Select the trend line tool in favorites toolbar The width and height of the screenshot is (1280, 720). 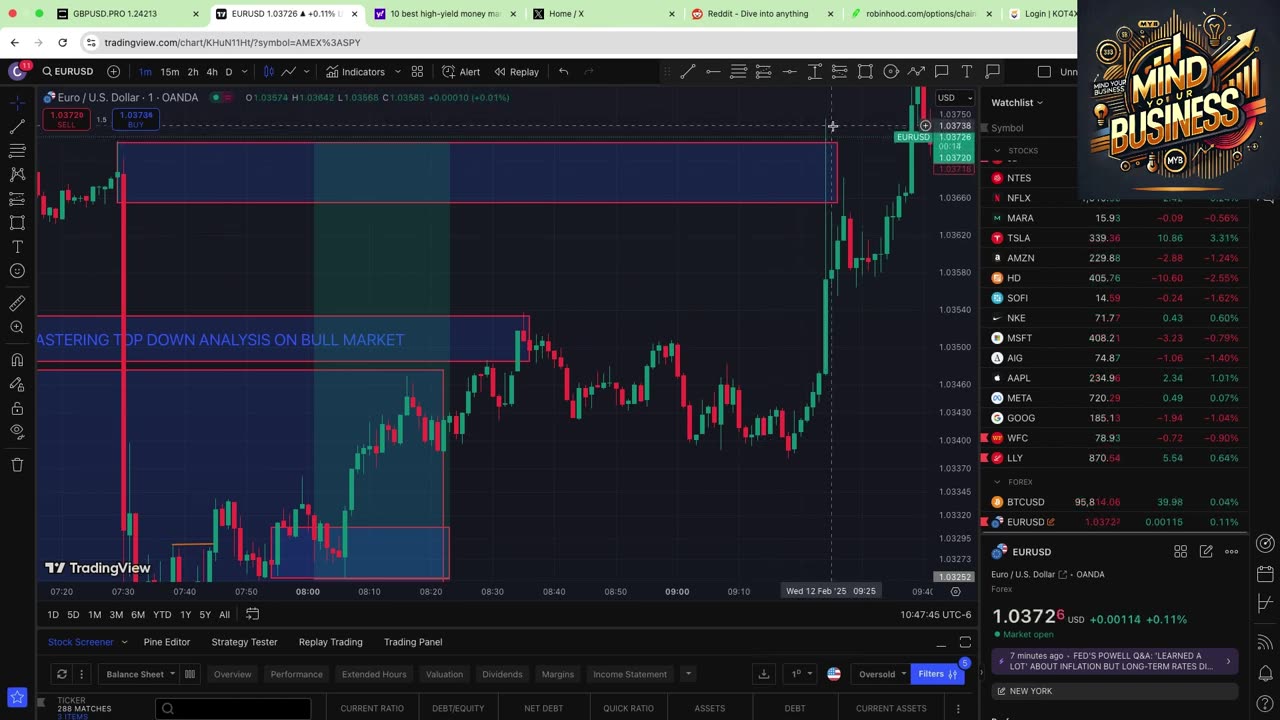[x=688, y=72]
